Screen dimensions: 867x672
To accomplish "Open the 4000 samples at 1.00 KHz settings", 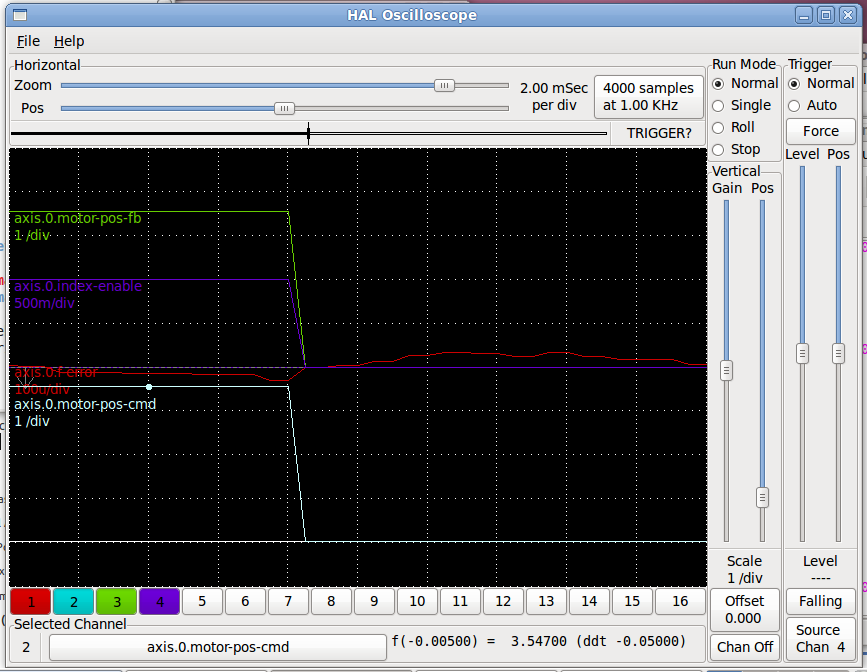I will tap(648, 97).
